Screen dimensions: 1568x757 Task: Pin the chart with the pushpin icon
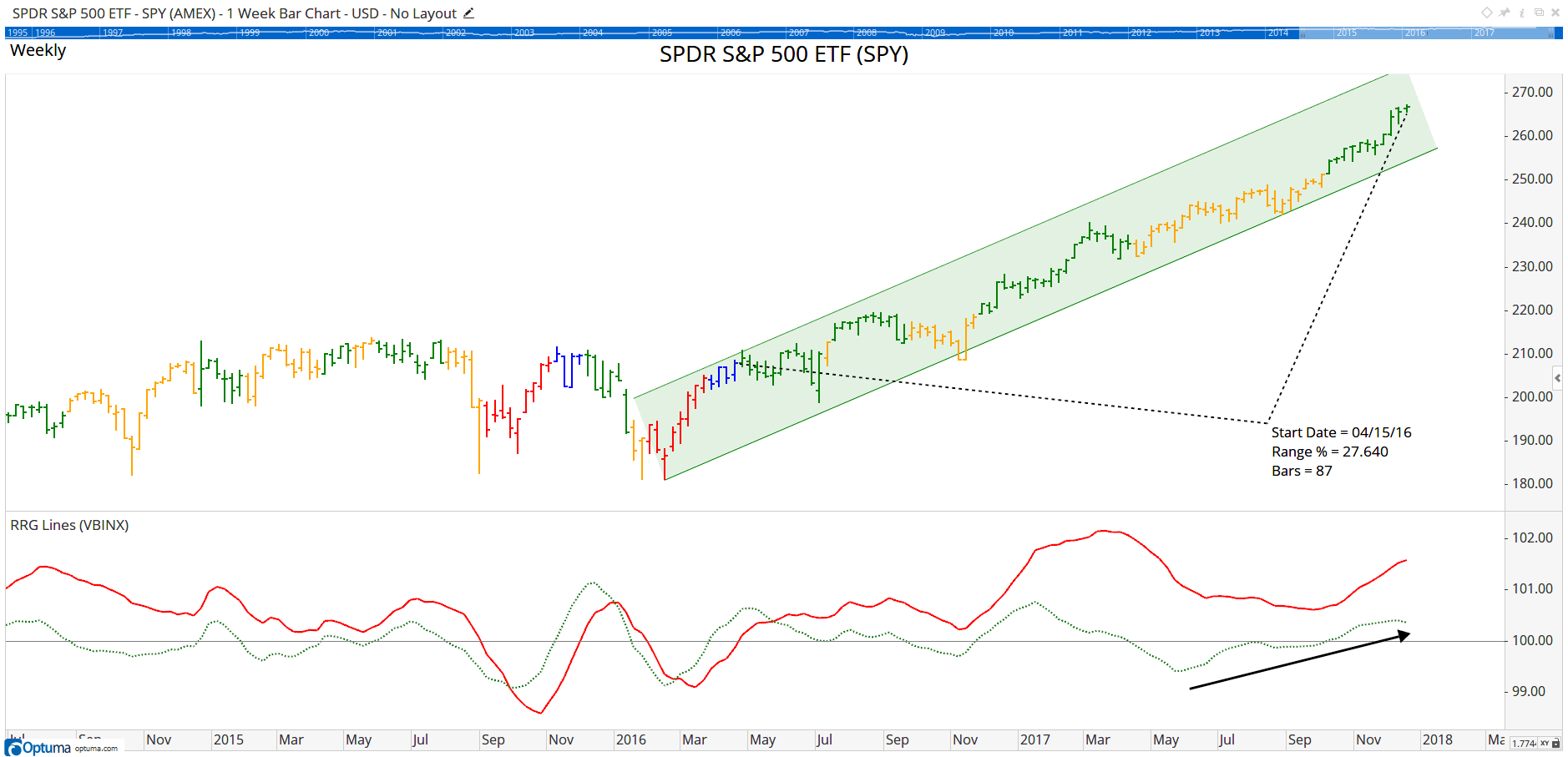tap(1505, 13)
